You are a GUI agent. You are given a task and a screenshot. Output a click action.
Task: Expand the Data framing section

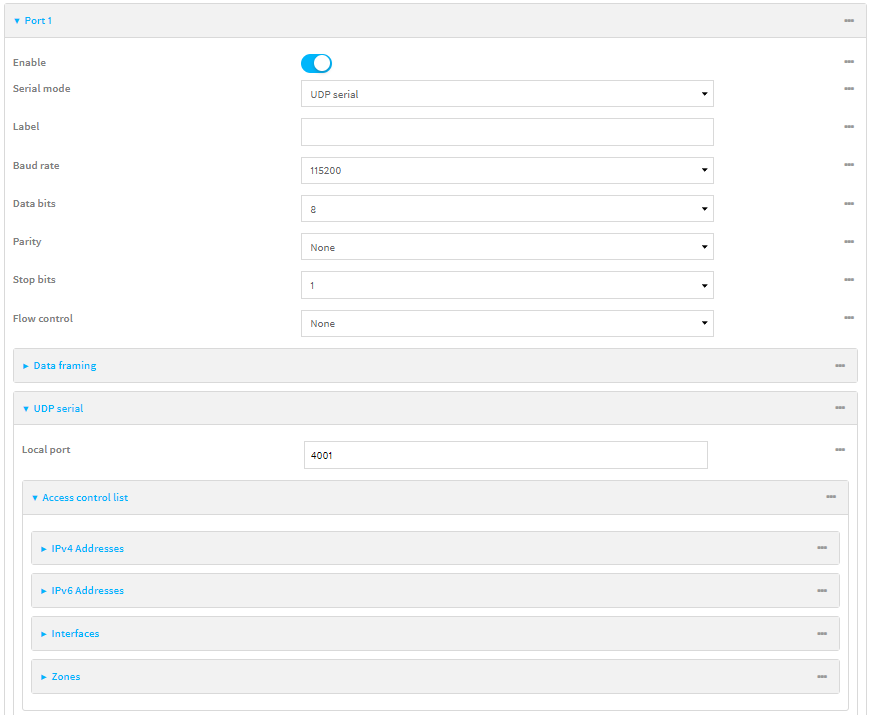[x=64, y=366]
